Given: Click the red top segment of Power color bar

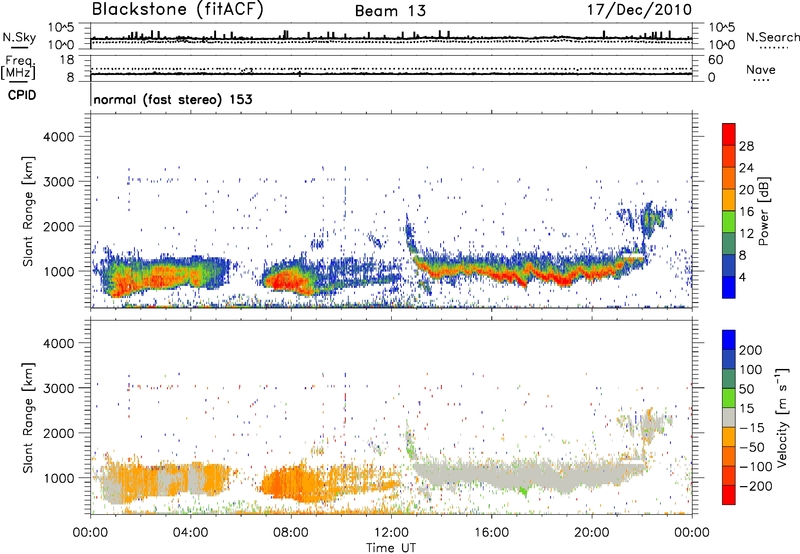Looking at the screenshot, I should [729, 134].
